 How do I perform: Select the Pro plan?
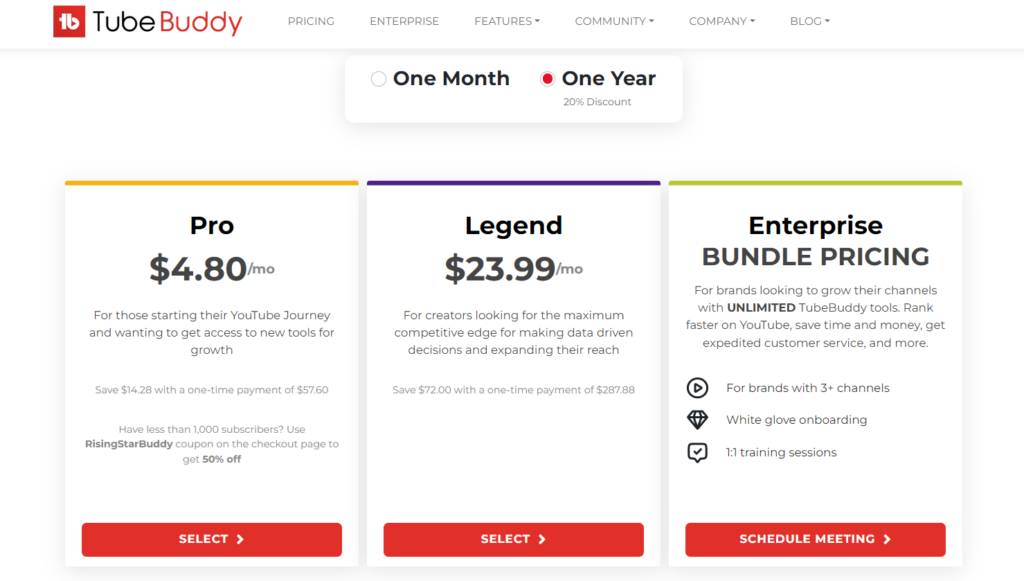[212, 539]
